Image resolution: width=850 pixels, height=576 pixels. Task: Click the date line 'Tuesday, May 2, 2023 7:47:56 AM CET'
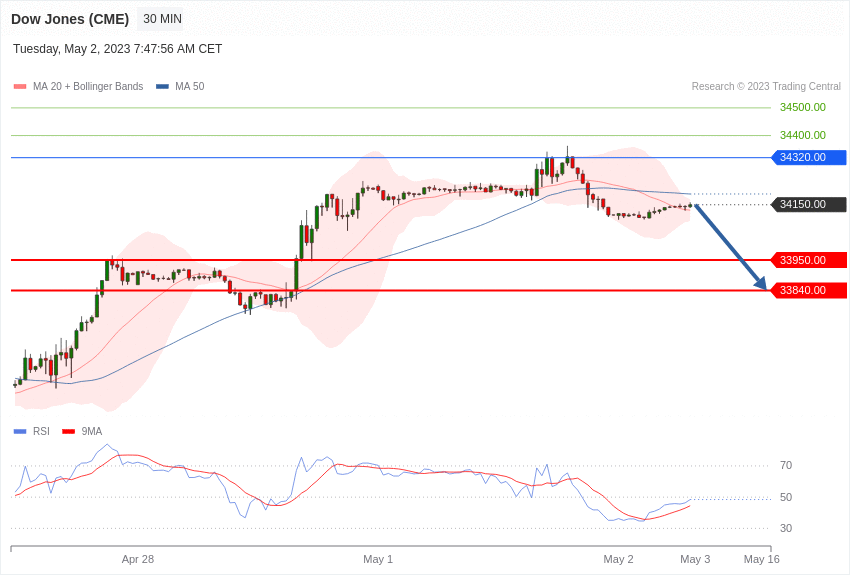click(x=118, y=49)
